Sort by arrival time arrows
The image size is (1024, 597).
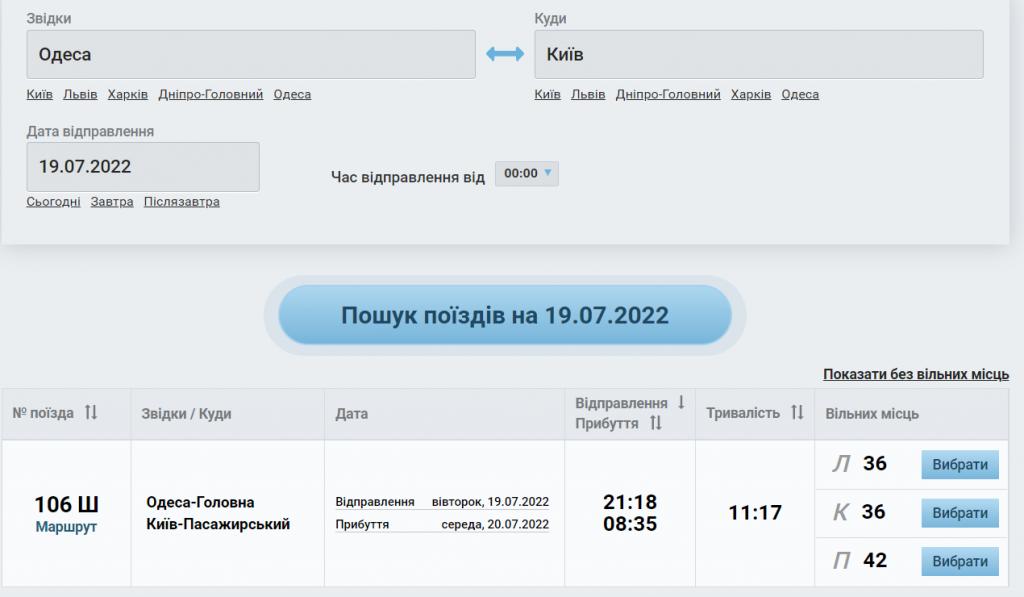coord(656,423)
